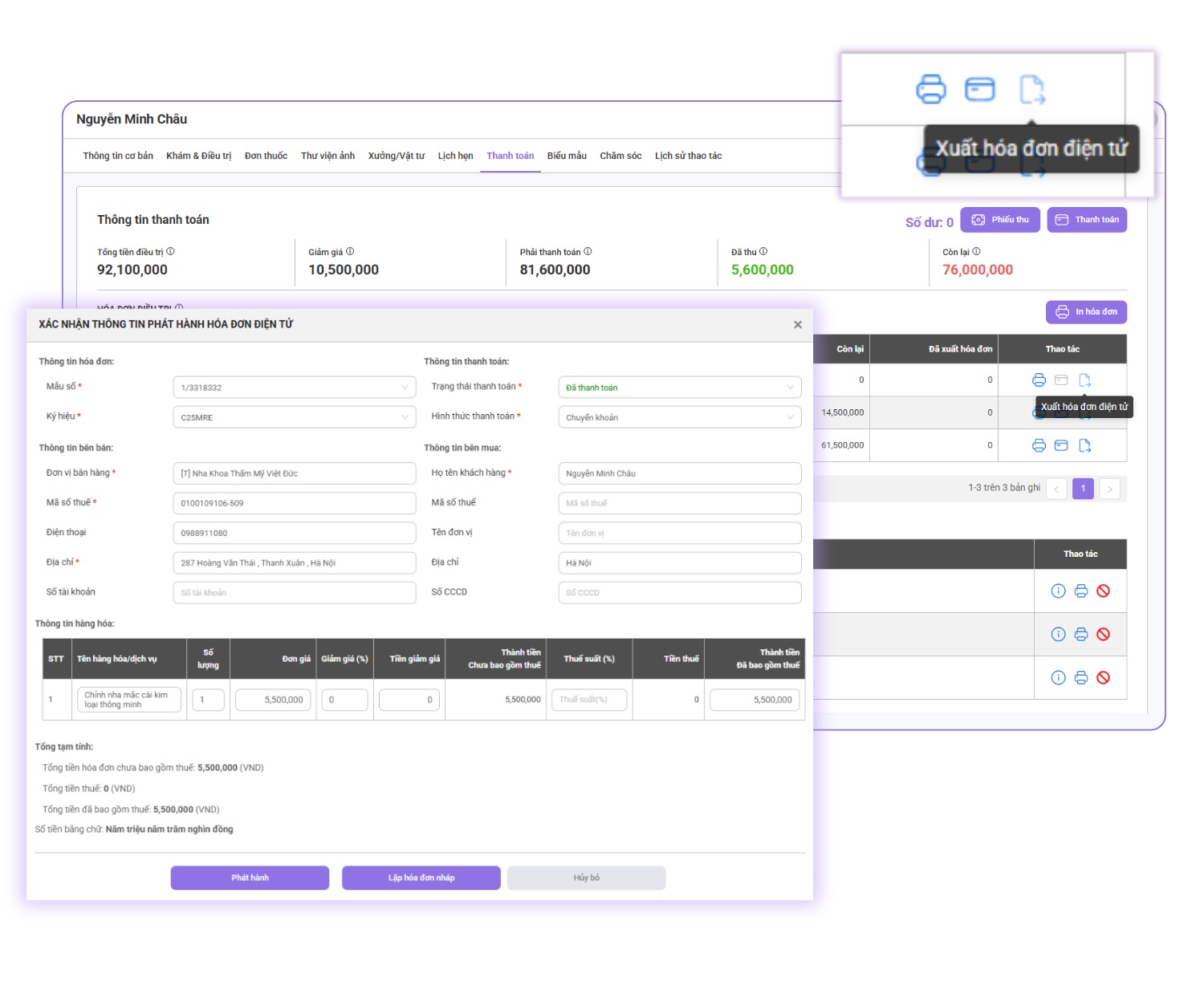Click the buyer Mã số thuế input field

[x=679, y=503]
